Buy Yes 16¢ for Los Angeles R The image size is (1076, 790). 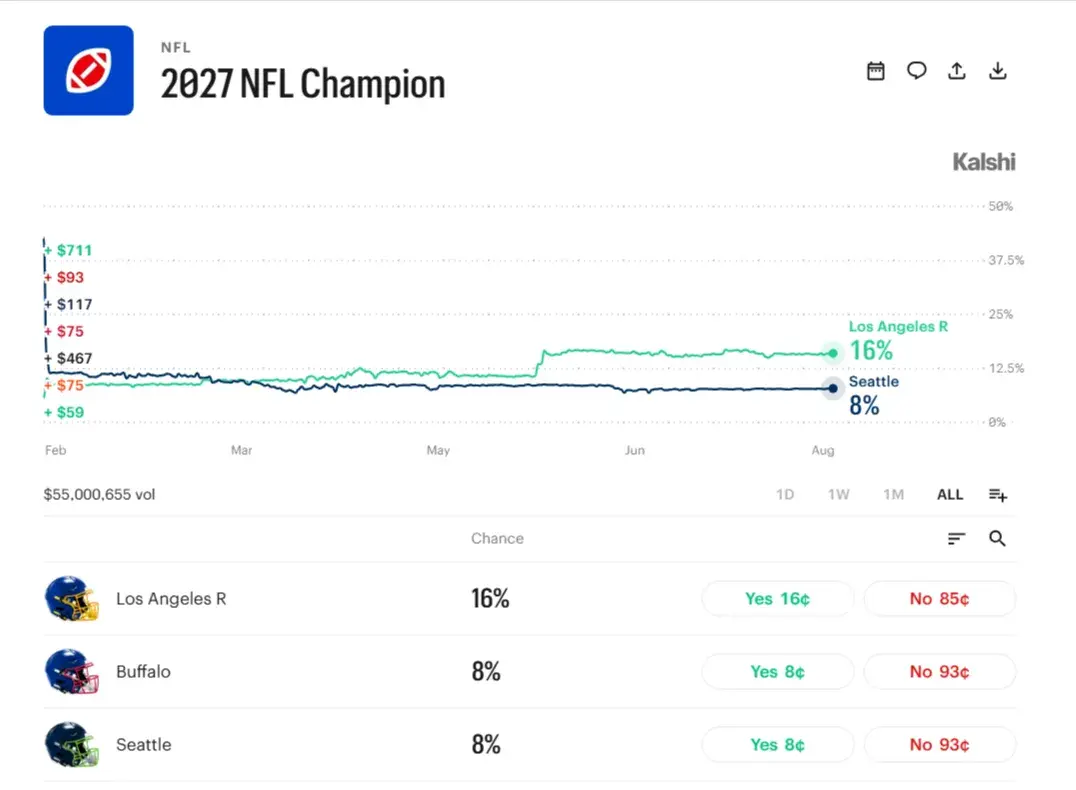click(x=777, y=599)
